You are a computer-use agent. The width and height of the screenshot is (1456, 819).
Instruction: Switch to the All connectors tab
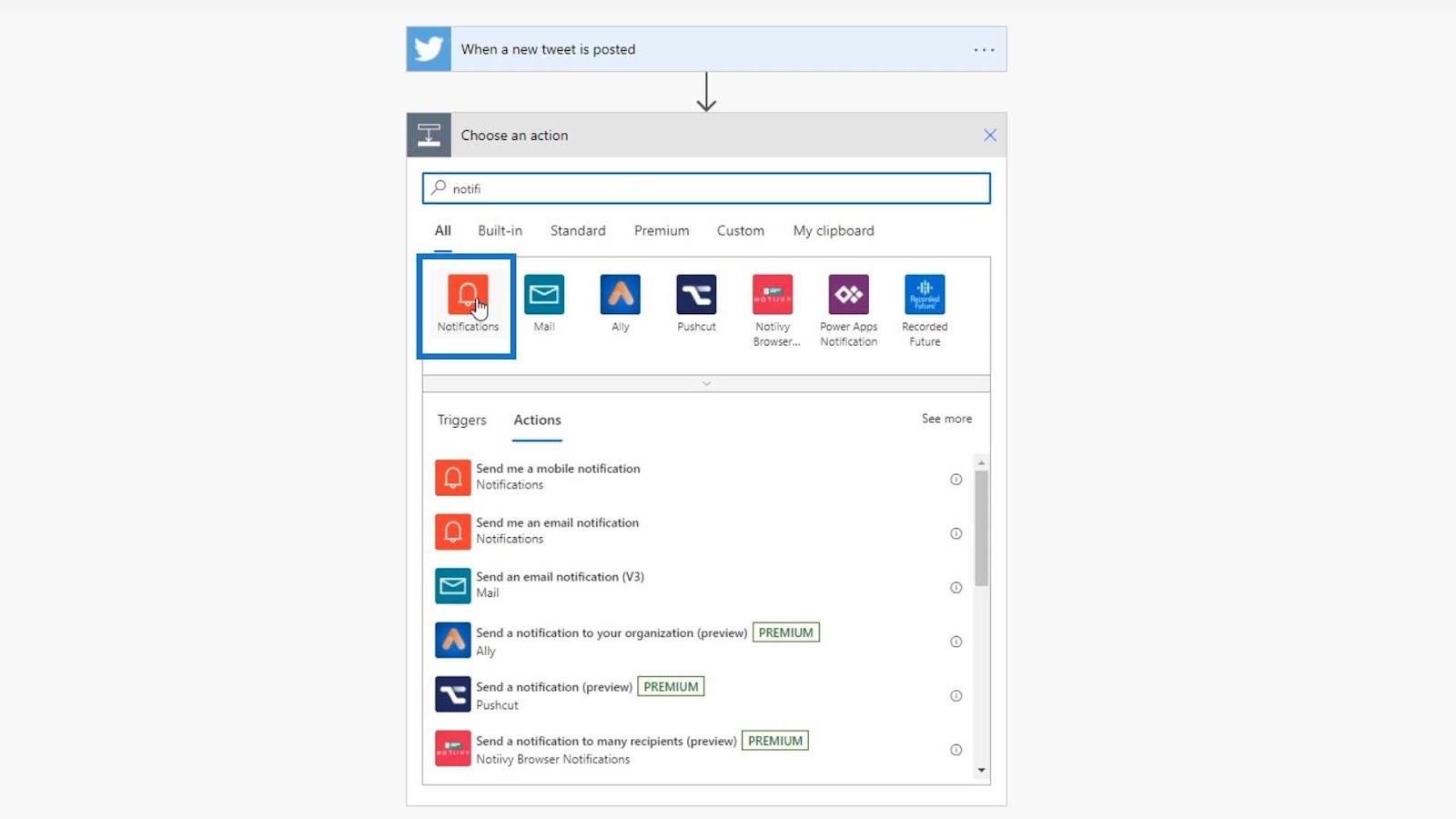(442, 231)
